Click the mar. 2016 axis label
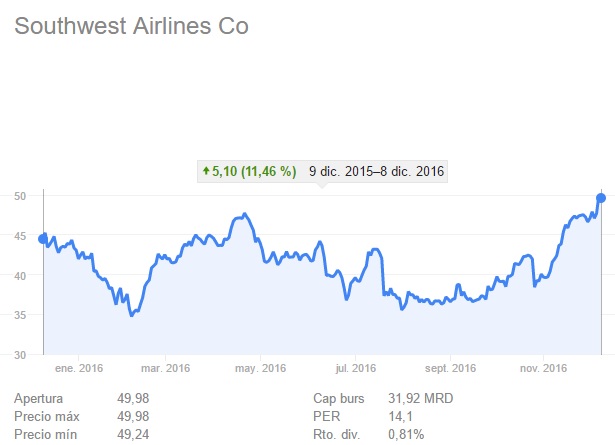 (x=165, y=368)
